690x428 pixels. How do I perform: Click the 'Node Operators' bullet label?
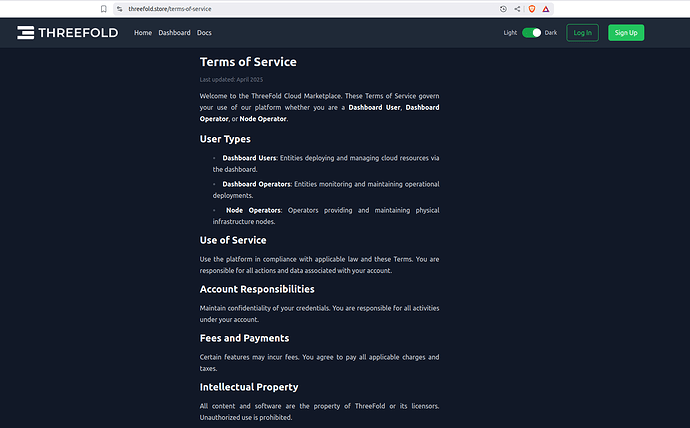(254, 210)
